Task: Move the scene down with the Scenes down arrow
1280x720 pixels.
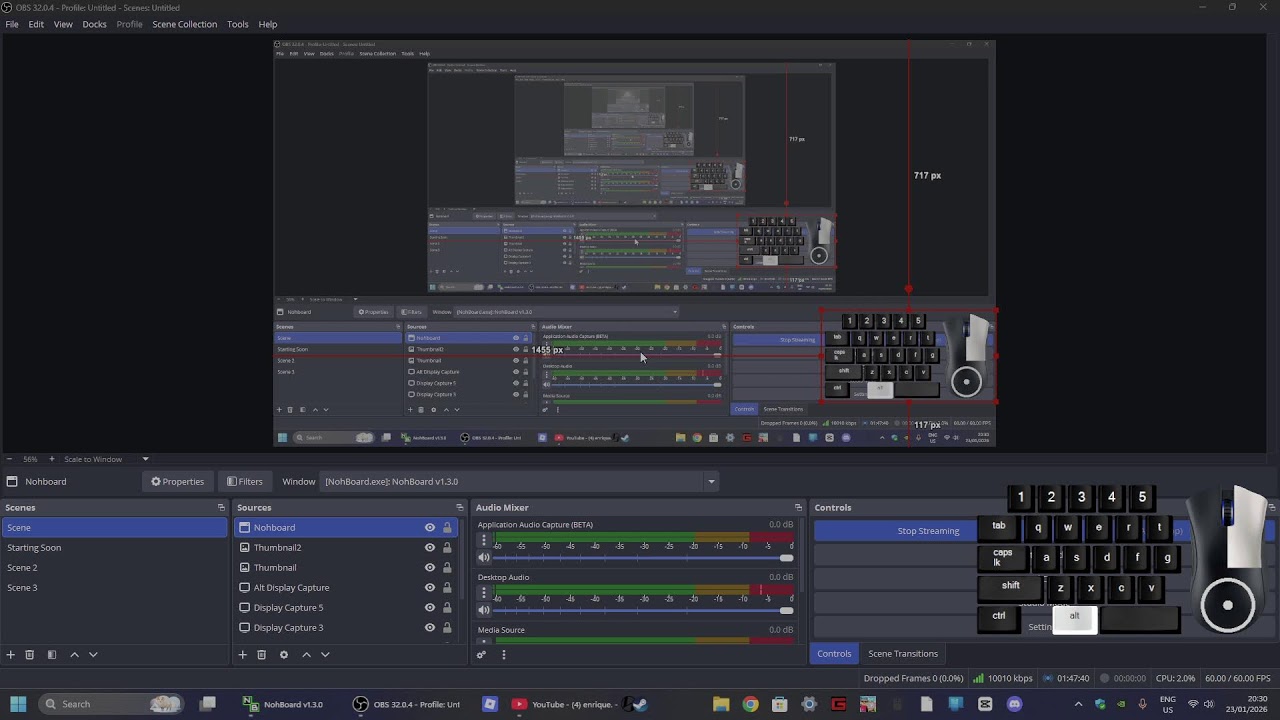Action: pos(93,655)
